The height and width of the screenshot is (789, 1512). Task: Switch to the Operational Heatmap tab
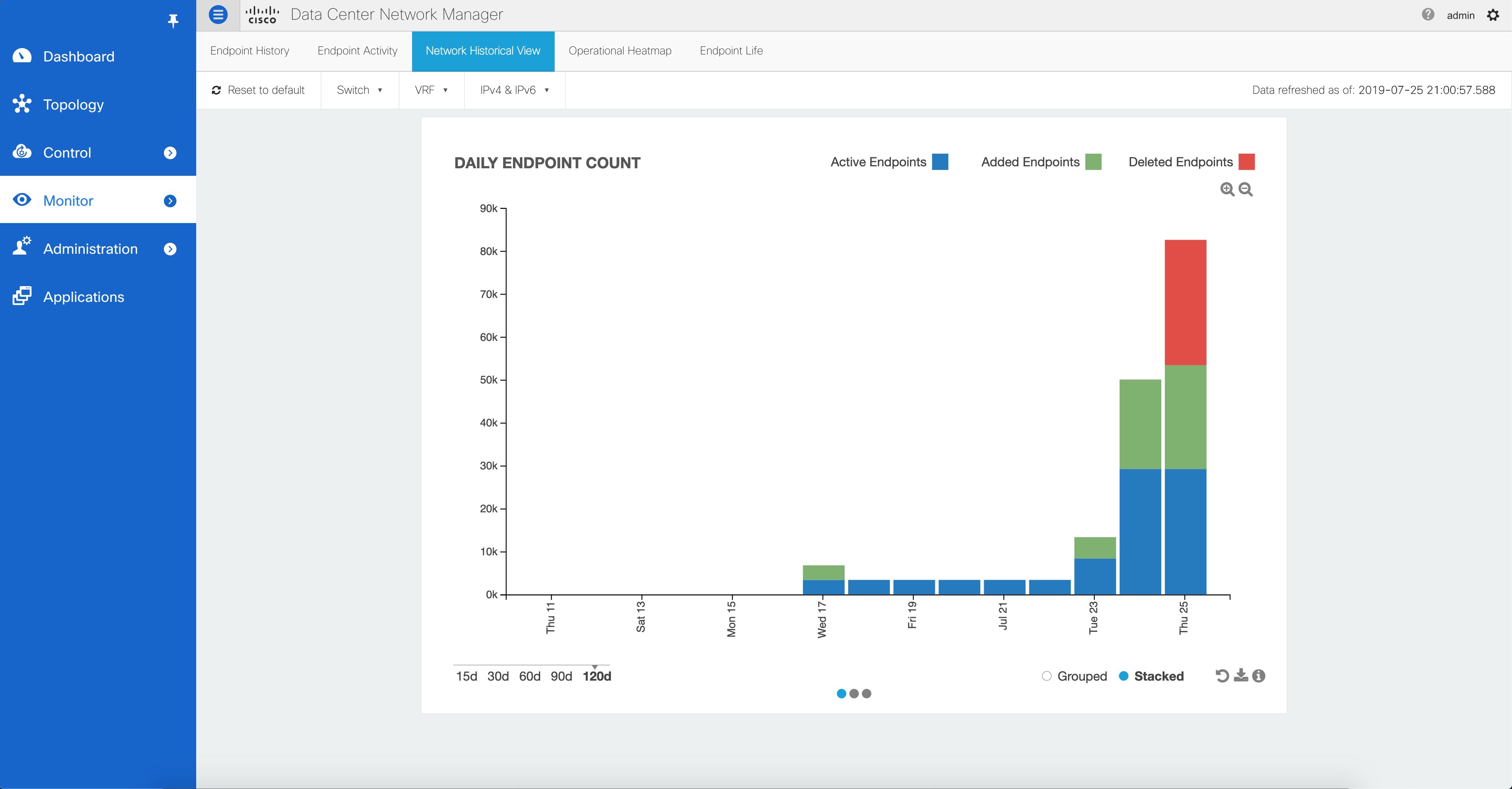click(x=620, y=51)
